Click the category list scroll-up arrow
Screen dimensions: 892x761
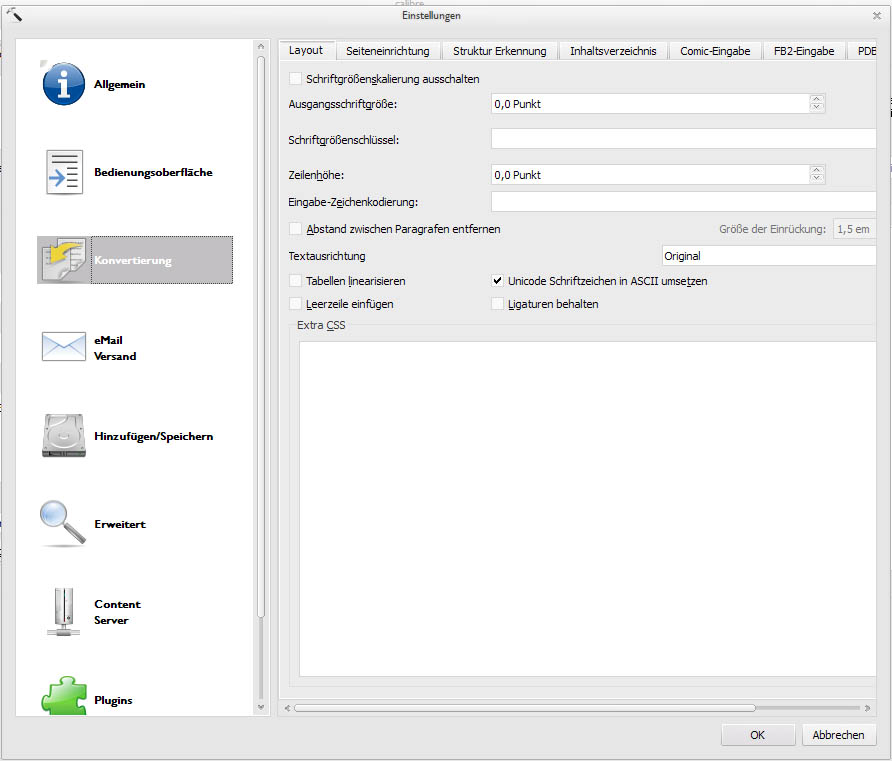tap(261, 47)
